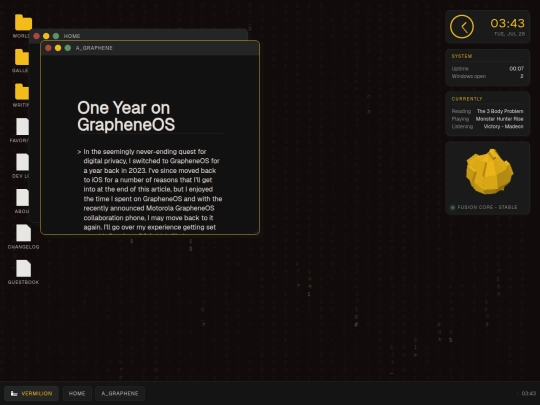The height and width of the screenshot is (405, 540).
Task: Open the Gallery folder icon
Action: point(21,57)
